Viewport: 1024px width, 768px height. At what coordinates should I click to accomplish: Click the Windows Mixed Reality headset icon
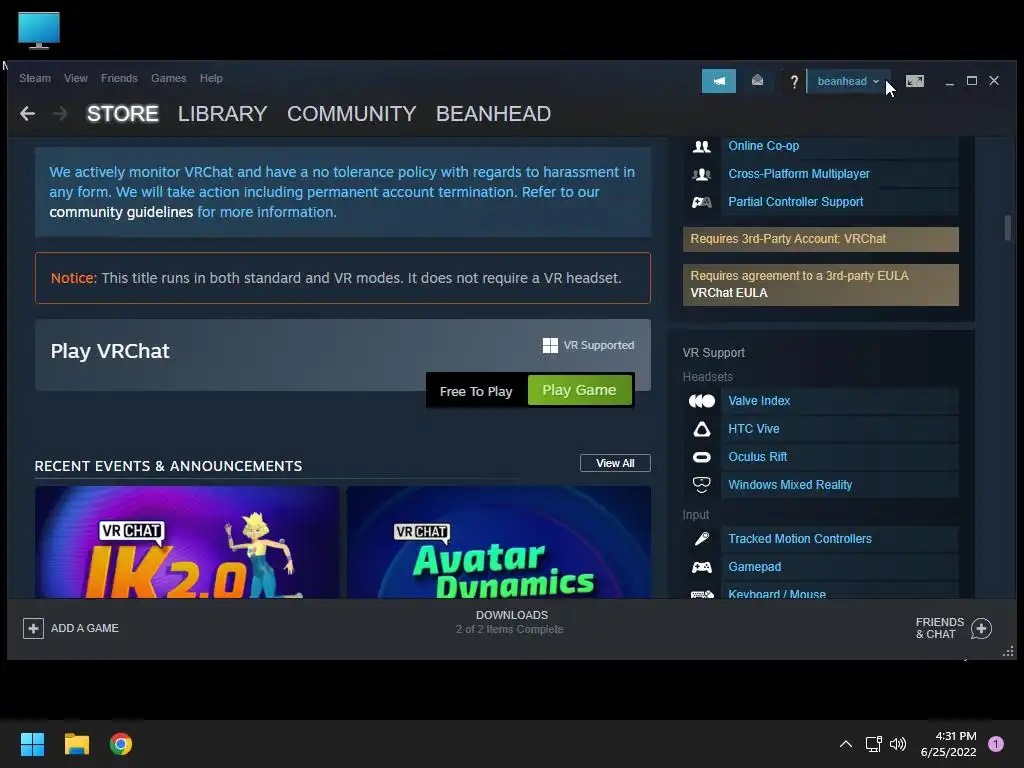click(701, 485)
